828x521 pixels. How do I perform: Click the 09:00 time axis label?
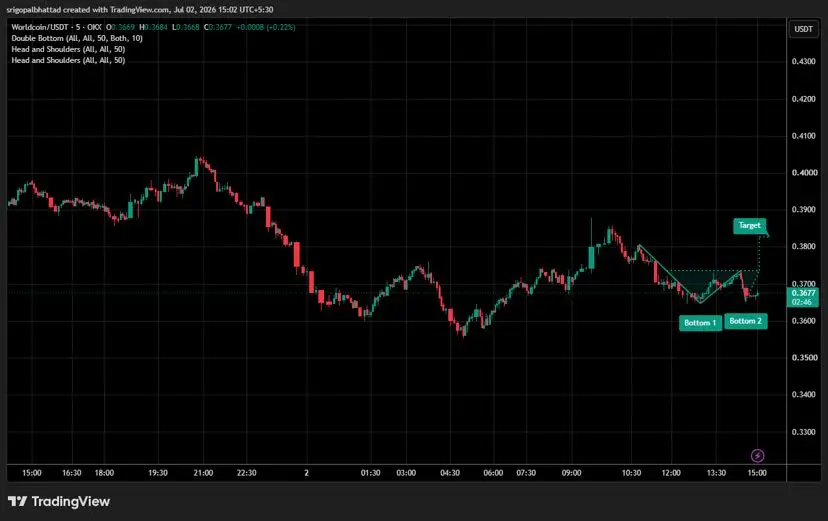(571, 472)
